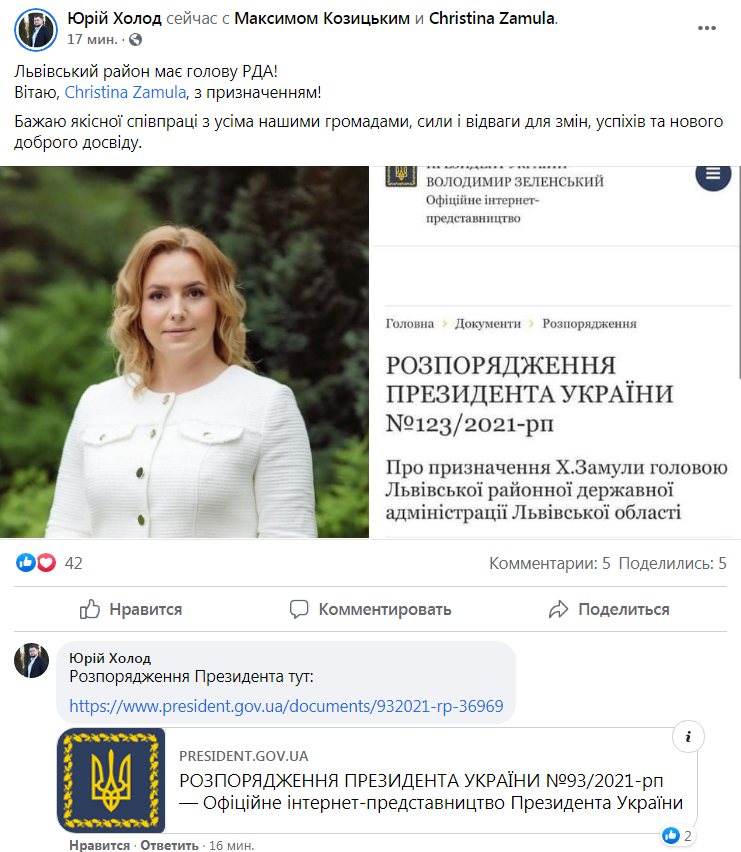This screenshot has height=852, width=741.
Task: Click Юрій Холод's post avatar
Action: pyautogui.click(x=36, y=30)
